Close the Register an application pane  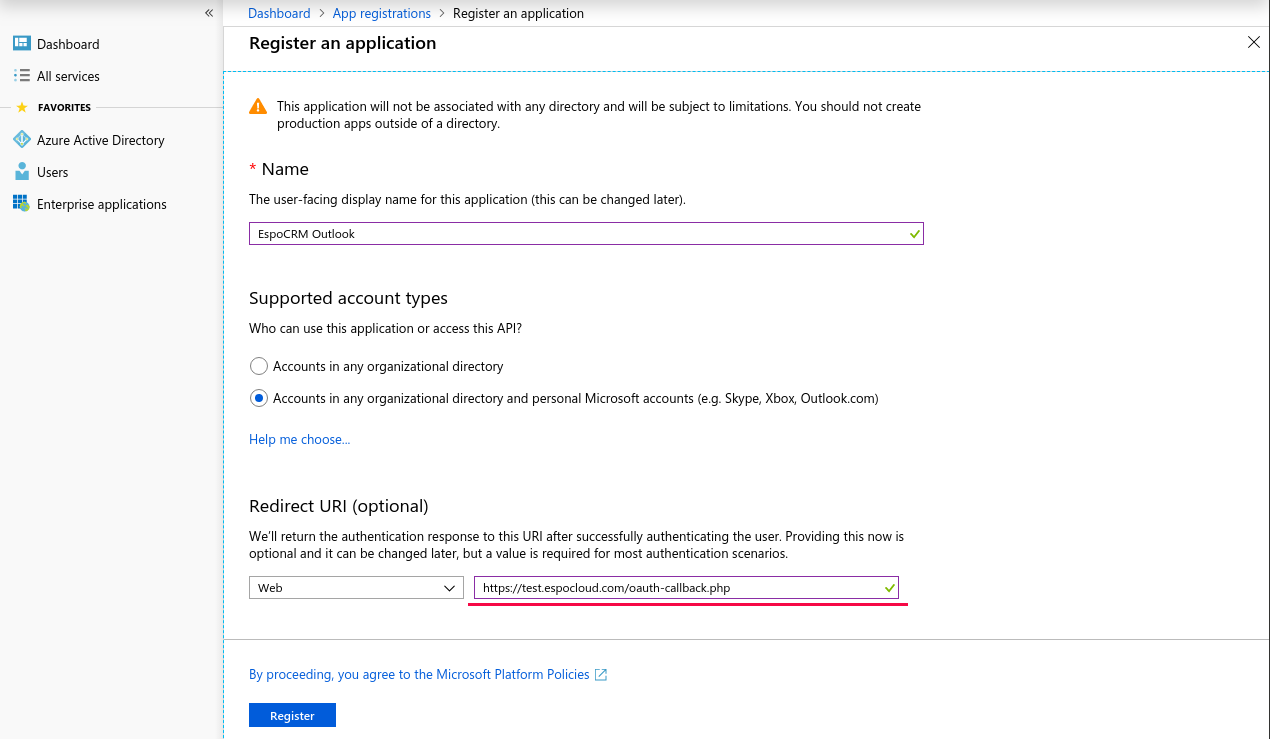click(x=1253, y=43)
